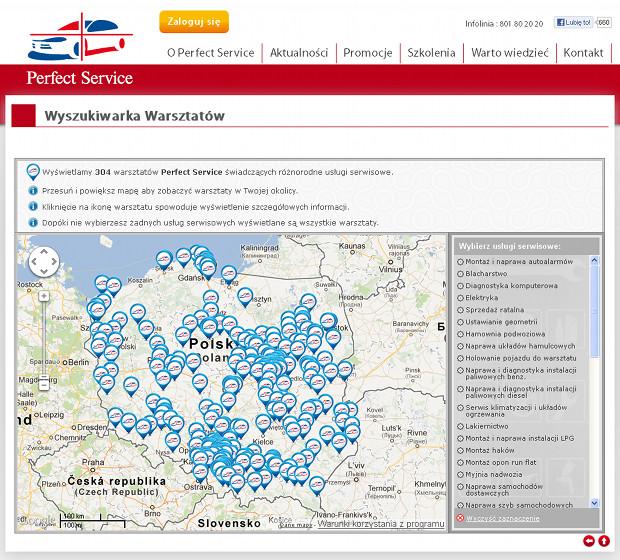Screen dimensions: 620x560
Task: Select Hamownia podwoziowa service option
Action: [x=501, y=334]
